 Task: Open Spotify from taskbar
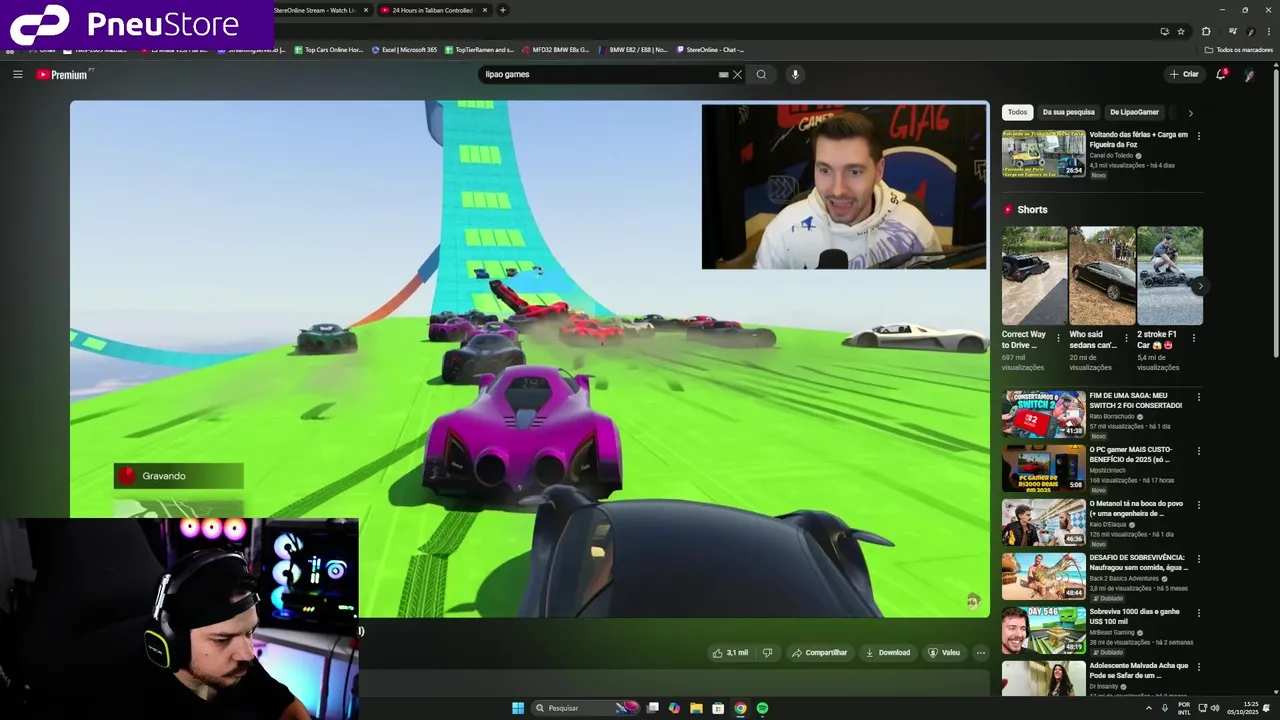762,708
